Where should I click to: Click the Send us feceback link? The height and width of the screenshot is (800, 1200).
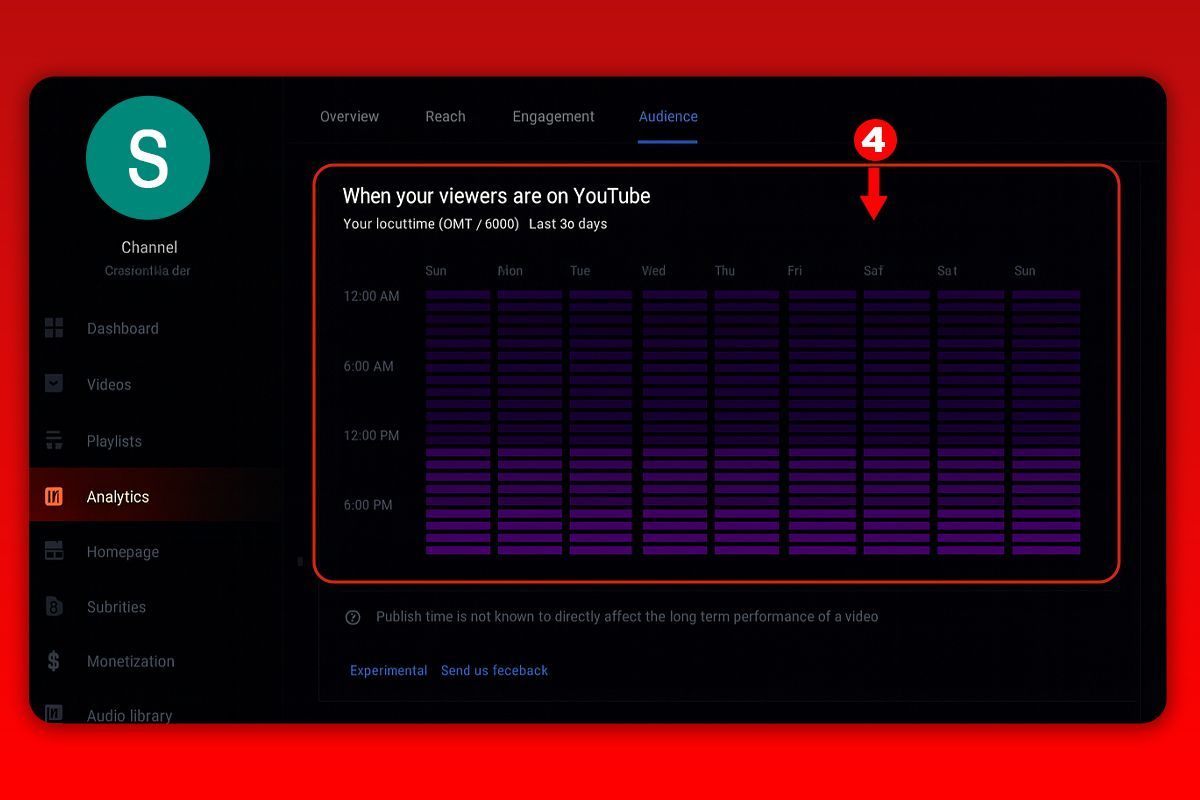[494, 671]
